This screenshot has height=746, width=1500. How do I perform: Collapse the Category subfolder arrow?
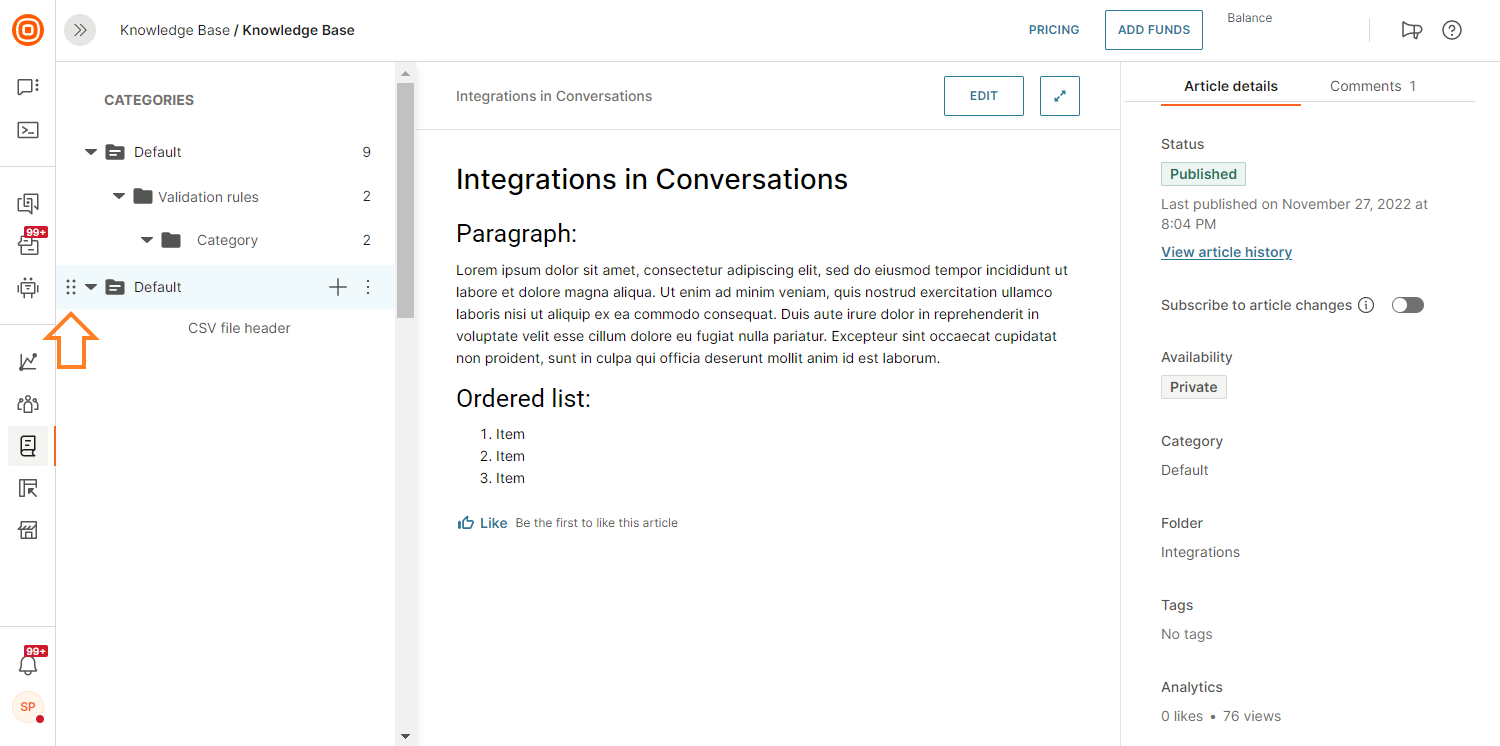tap(147, 240)
